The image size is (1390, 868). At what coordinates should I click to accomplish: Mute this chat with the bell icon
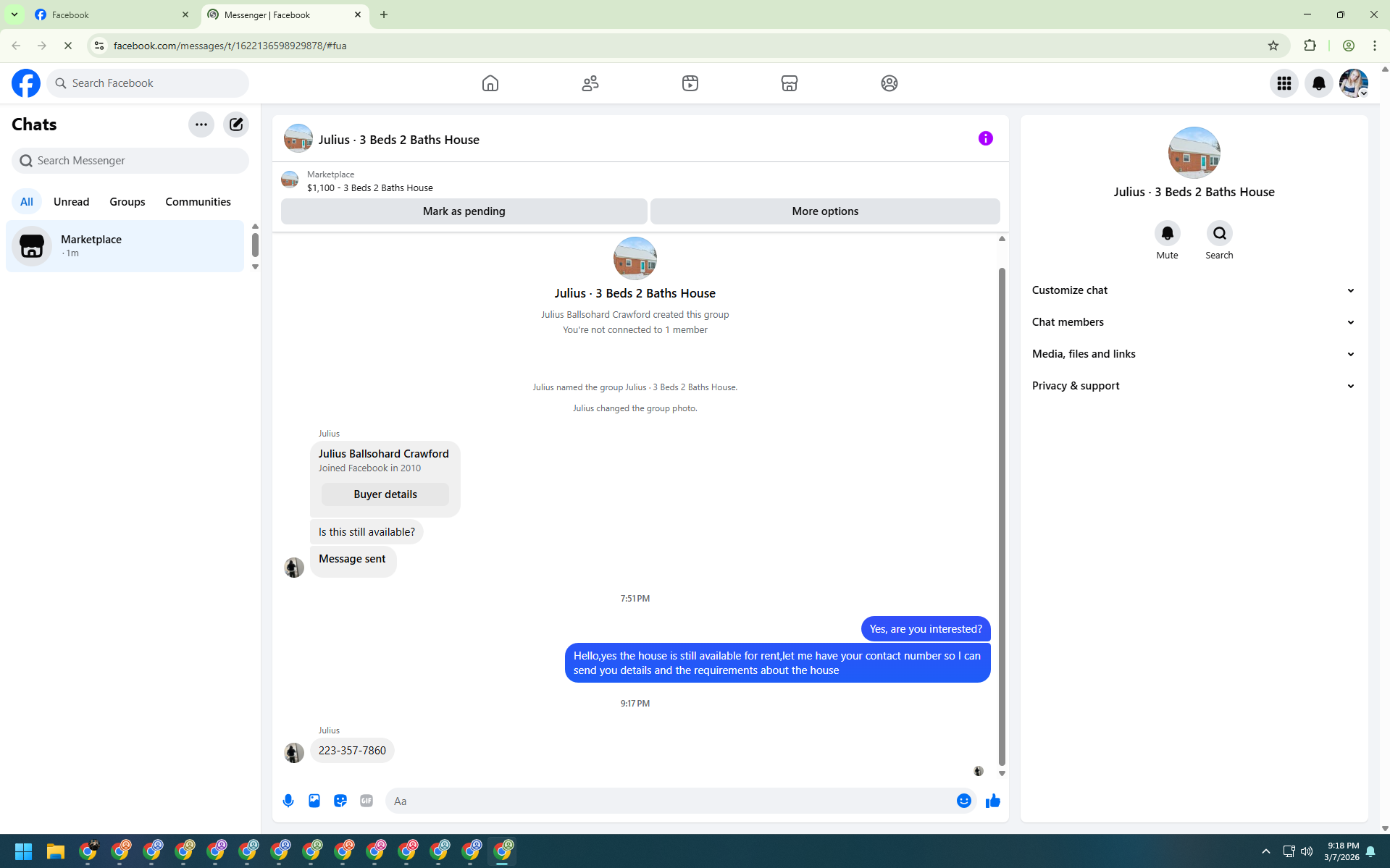coord(1168,233)
